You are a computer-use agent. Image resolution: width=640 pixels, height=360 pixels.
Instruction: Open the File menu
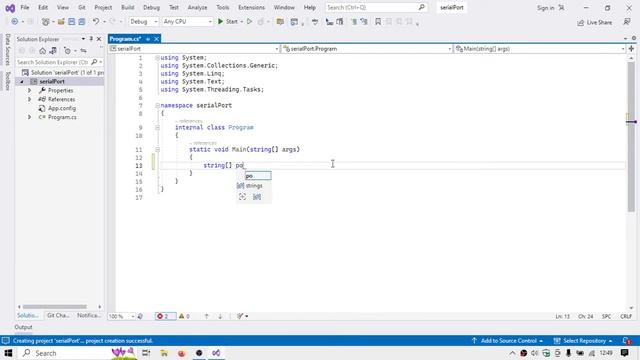pos(25,7)
